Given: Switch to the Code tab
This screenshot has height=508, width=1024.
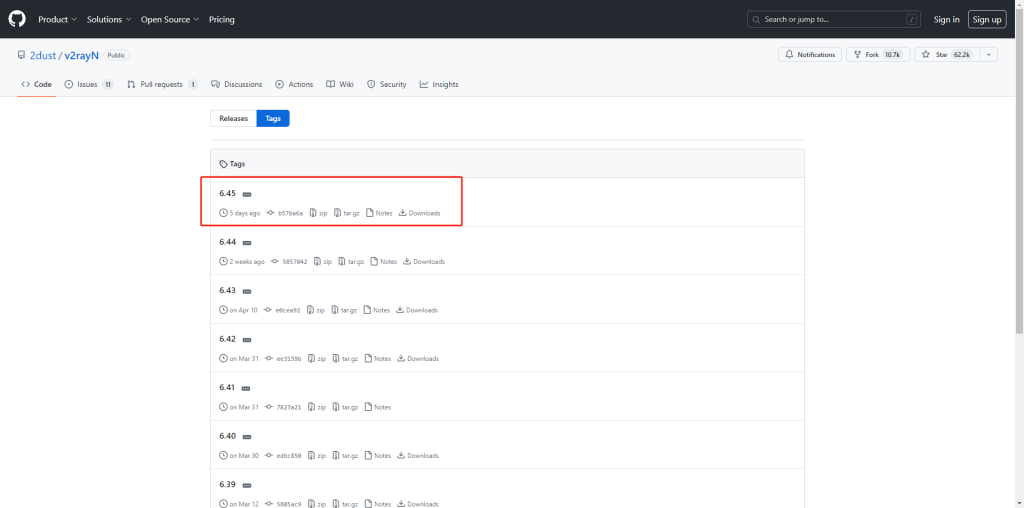Looking at the screenshot, I should (x=37, y=84).
